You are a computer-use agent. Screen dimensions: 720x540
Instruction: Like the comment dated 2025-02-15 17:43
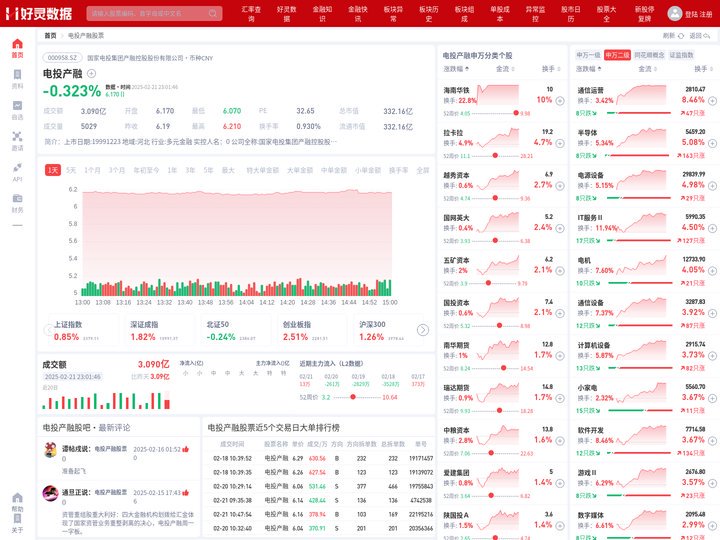click(186, 493)
